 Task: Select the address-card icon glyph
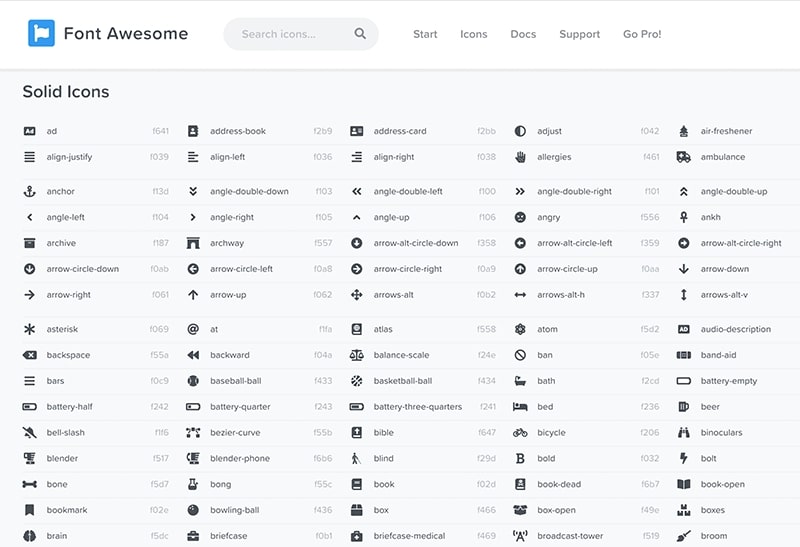[357, 131]
